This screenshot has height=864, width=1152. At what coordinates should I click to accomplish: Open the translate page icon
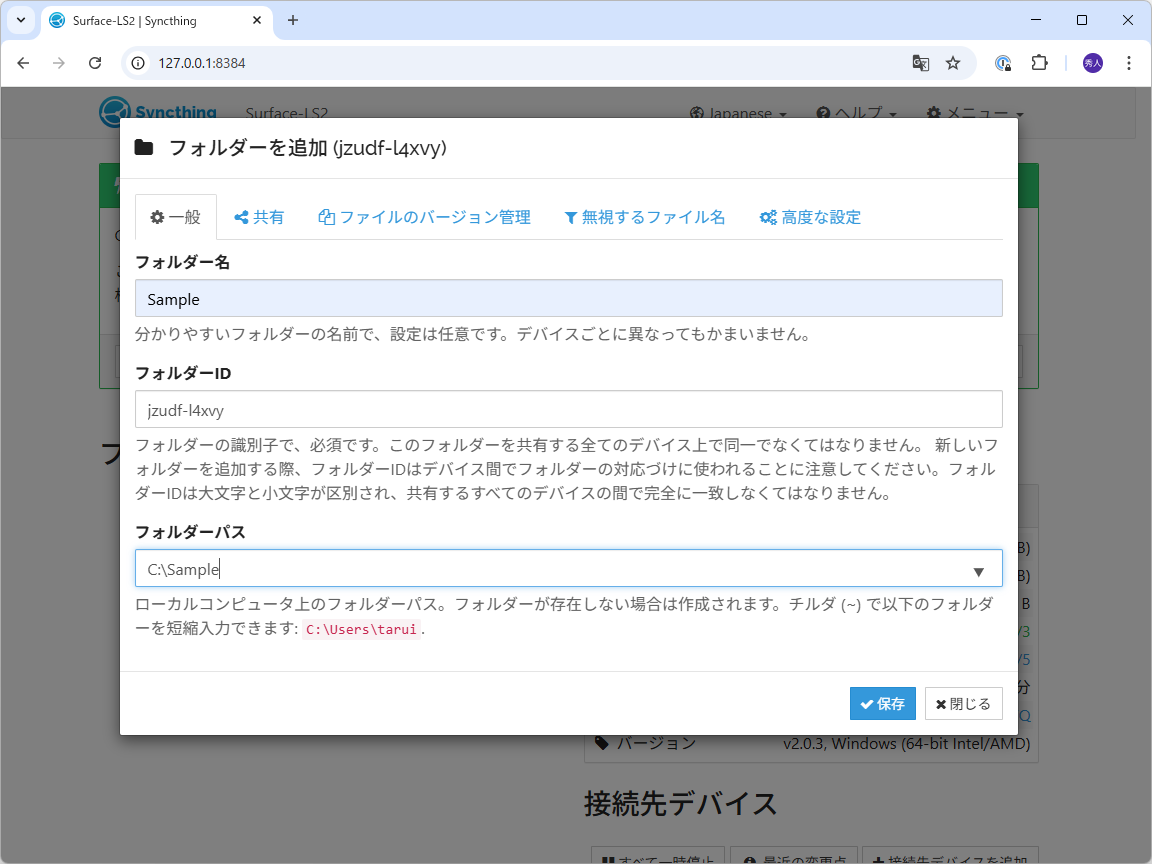[921, 63]
